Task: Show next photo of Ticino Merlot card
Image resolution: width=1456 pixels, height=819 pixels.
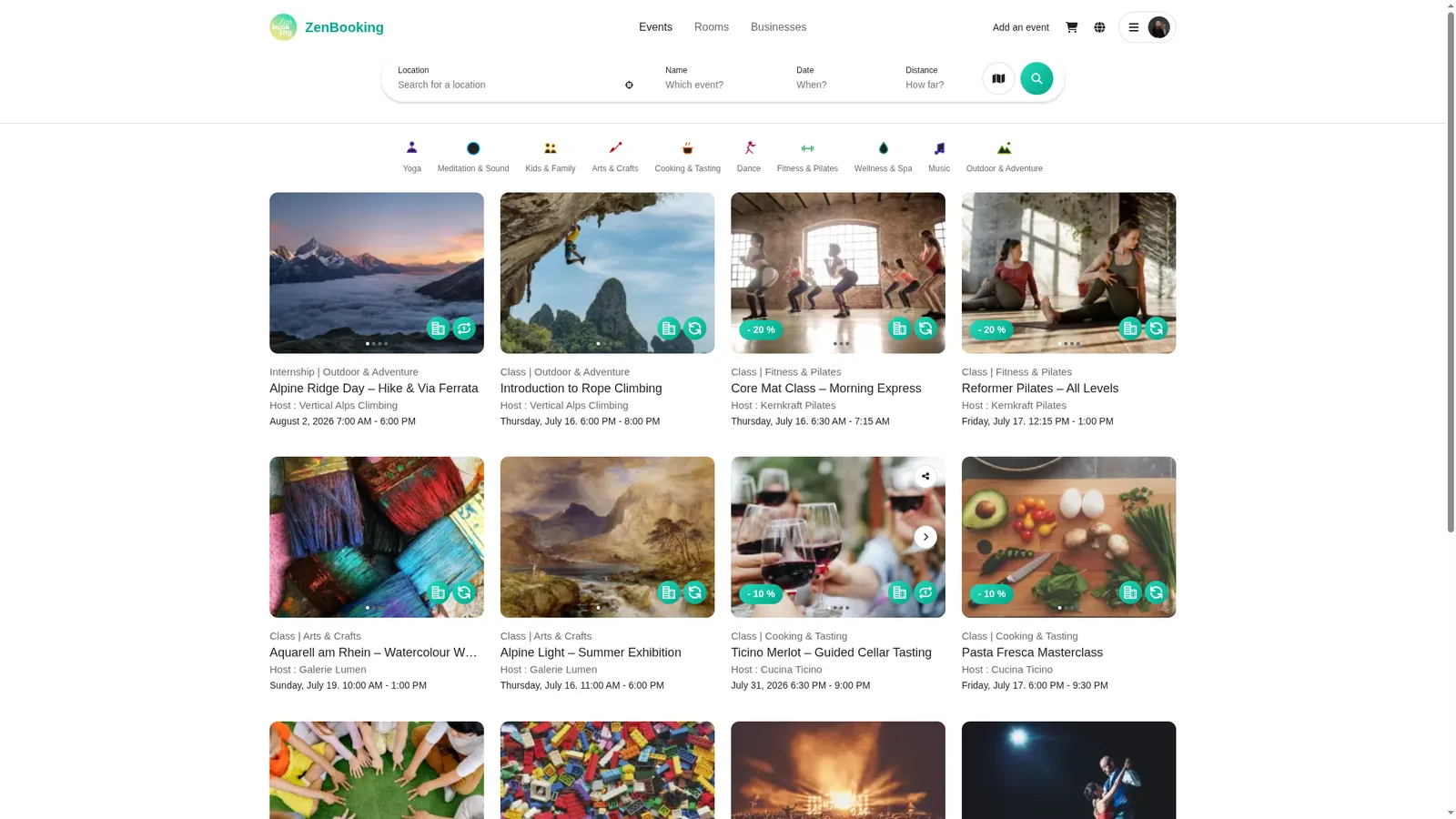Action: 925,537
